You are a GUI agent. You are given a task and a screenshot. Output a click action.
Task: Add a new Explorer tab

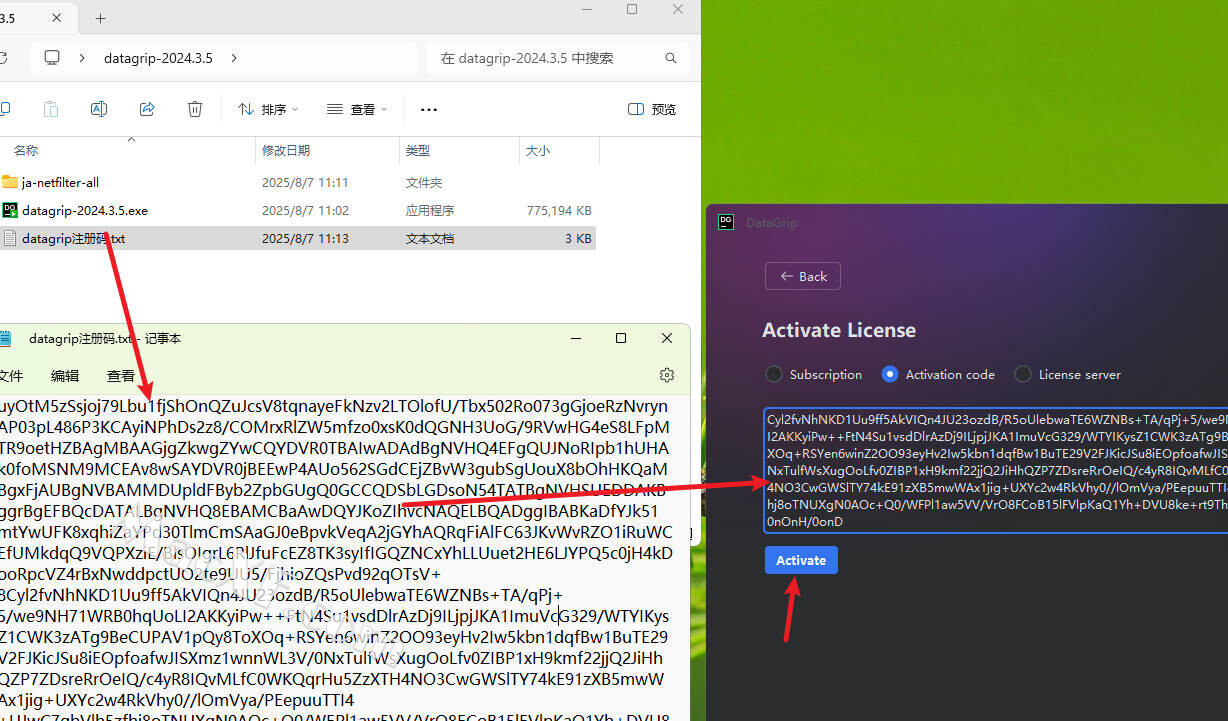(x=100, y=18)
